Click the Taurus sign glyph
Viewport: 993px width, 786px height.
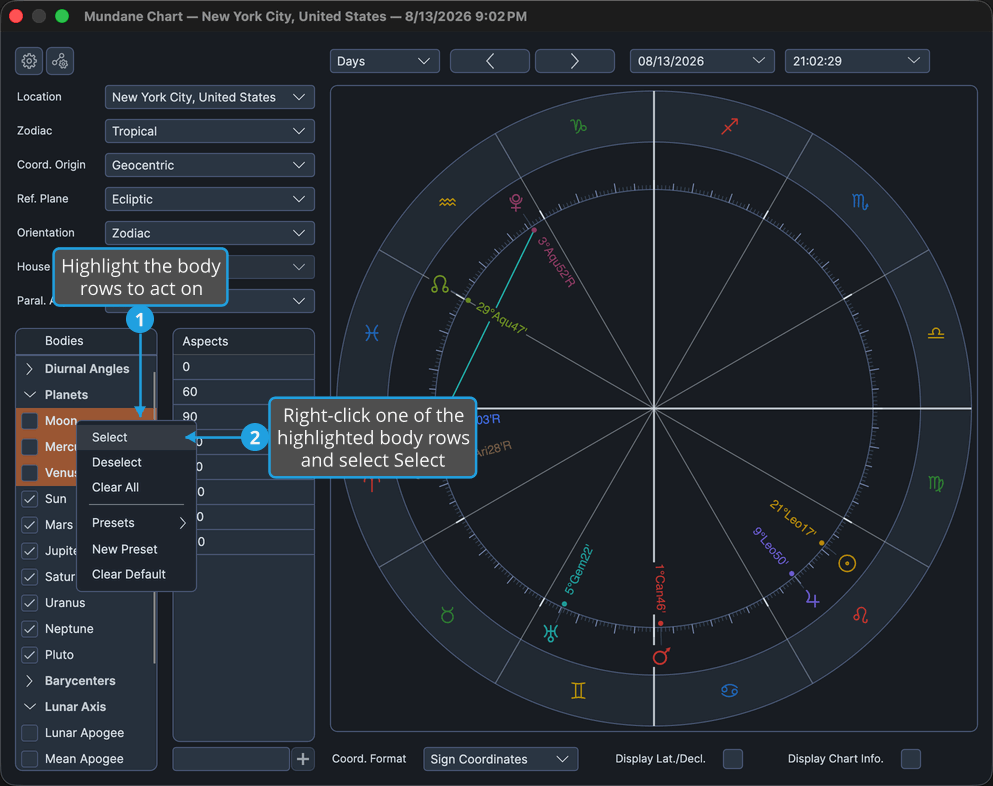447,614
